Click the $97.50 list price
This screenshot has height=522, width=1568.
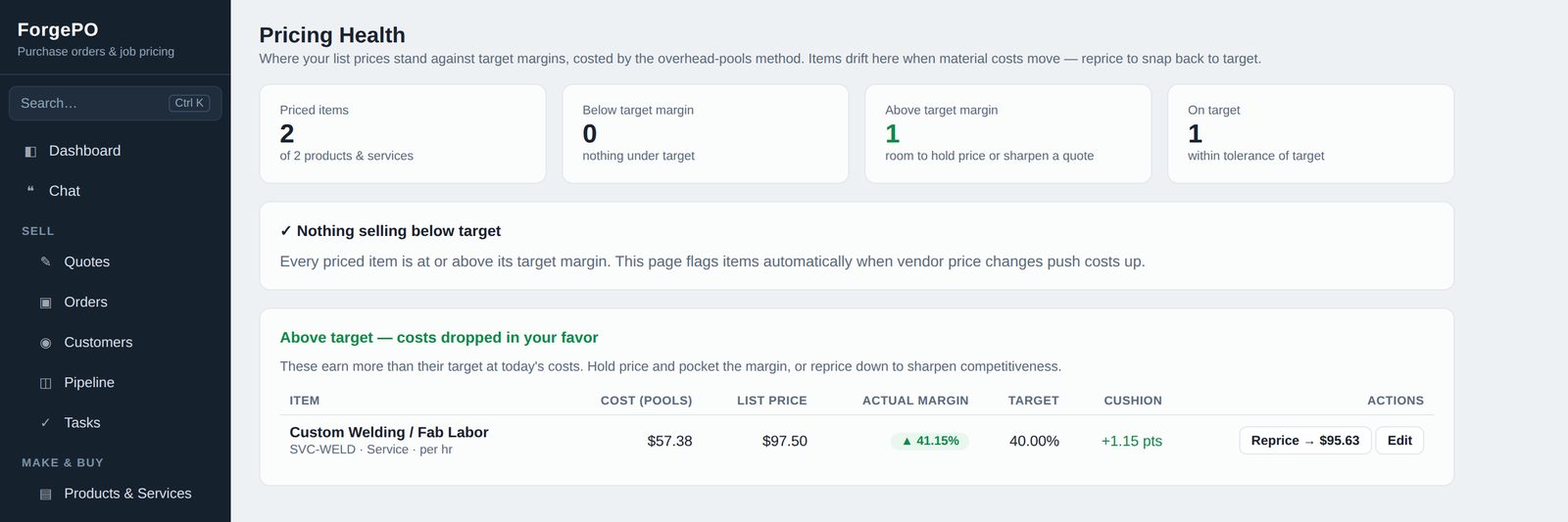tap(785, 441)
